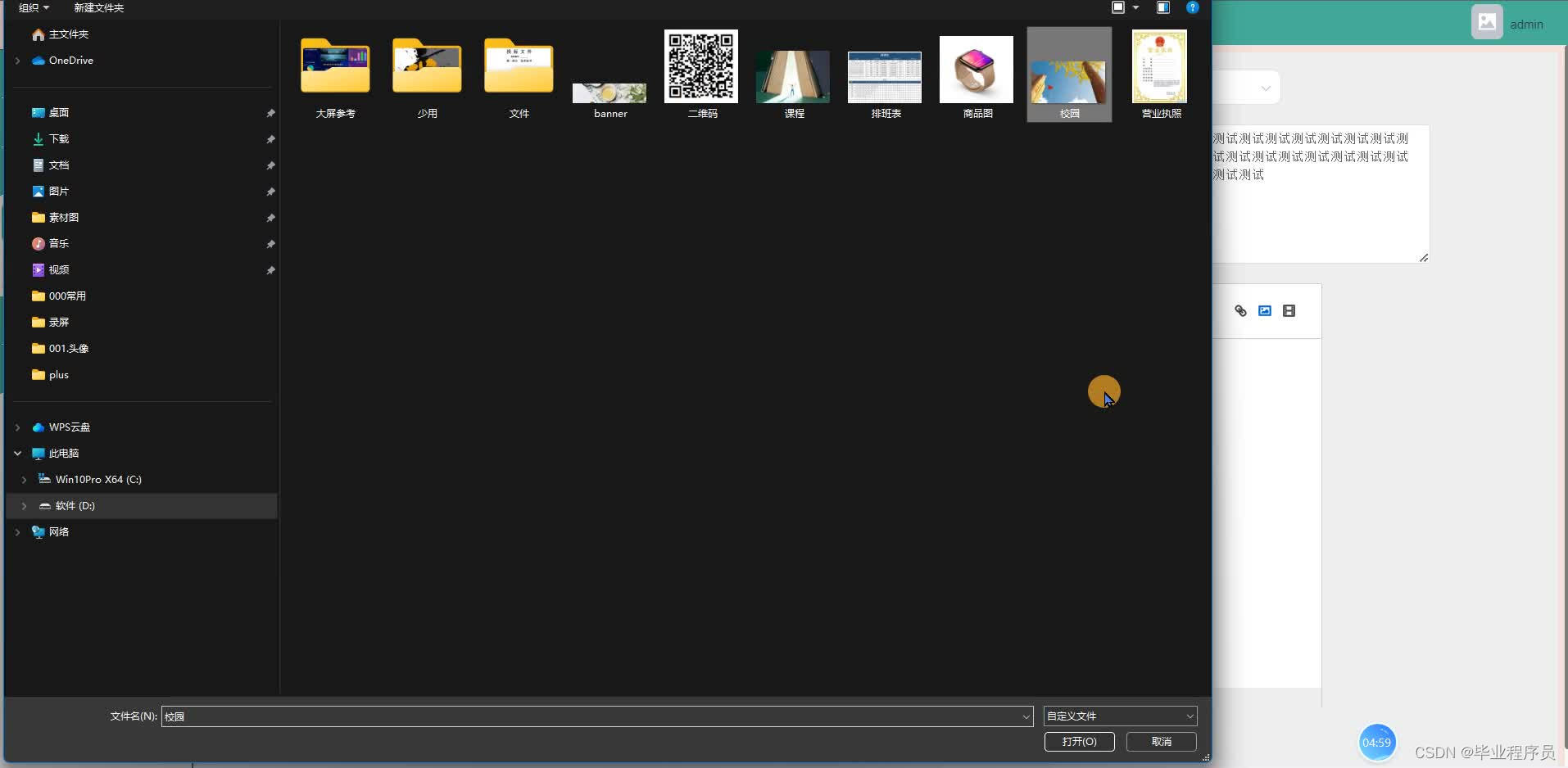
Task: Select the 营业执照 image file
Action: [x=1161, y=75]
